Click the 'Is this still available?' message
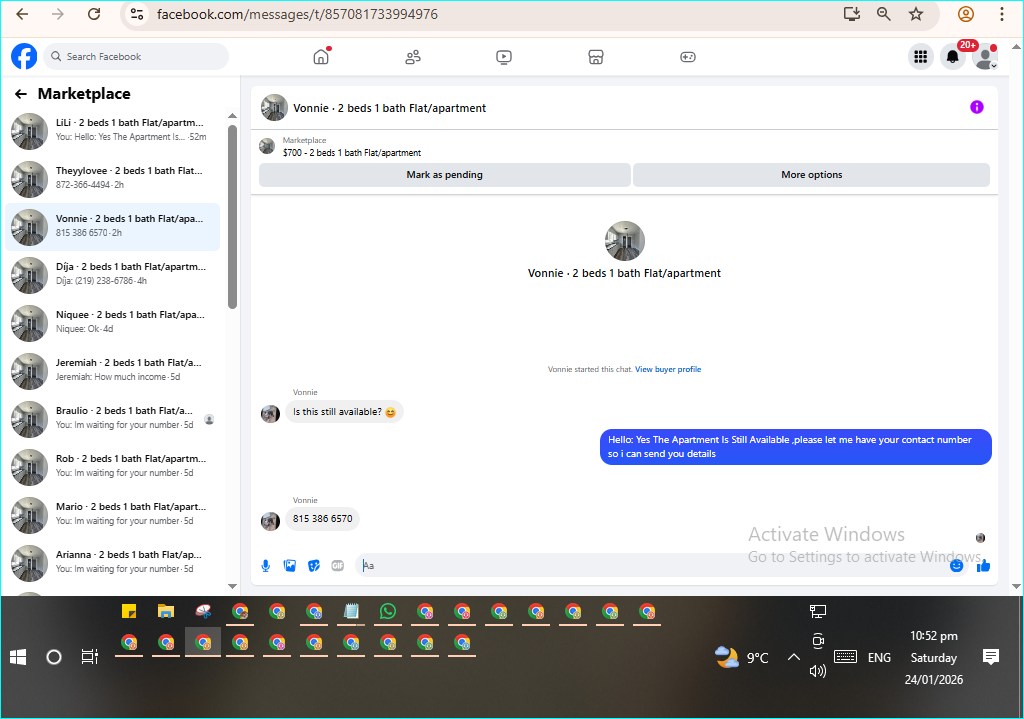This screenshot has width=1024, height=719. coord(344,412)
